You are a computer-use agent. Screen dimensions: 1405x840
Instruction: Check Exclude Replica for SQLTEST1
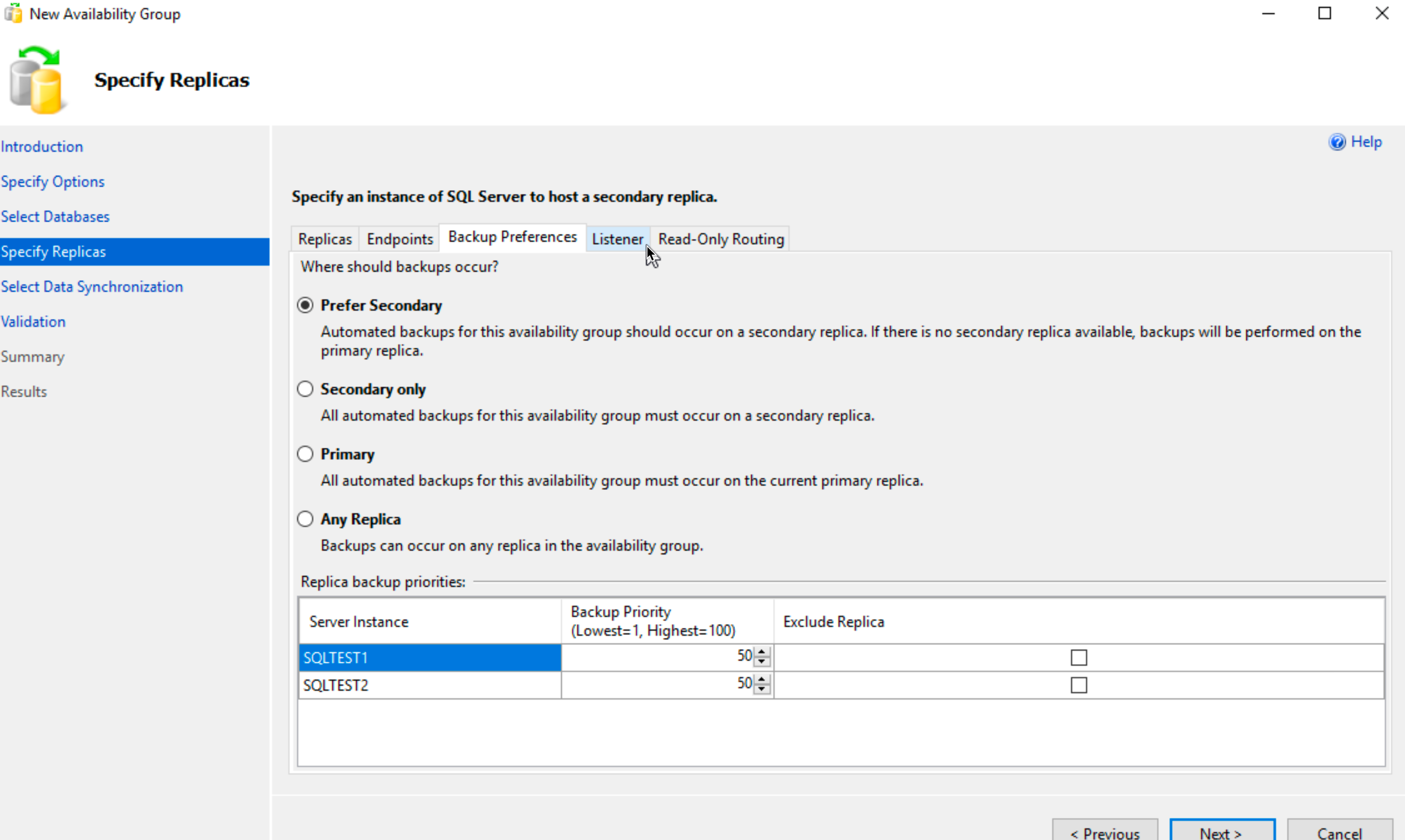(x=1078, y=658)
